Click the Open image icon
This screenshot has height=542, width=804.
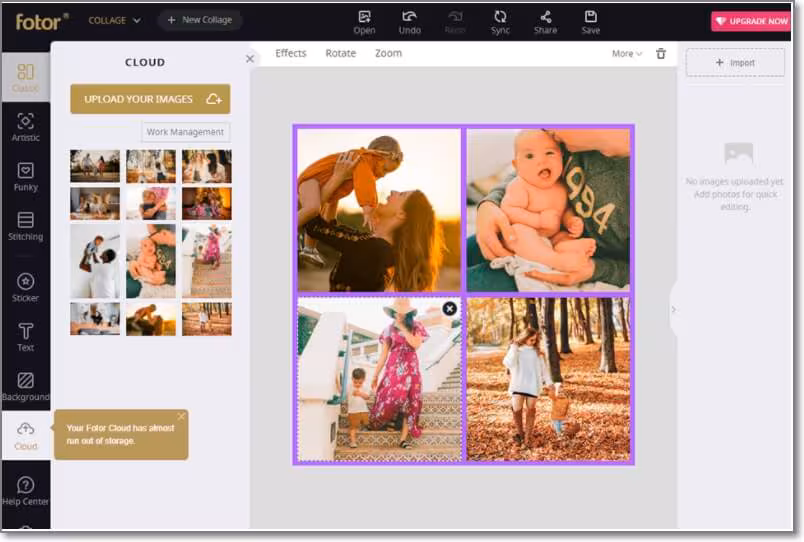(364, 23)
